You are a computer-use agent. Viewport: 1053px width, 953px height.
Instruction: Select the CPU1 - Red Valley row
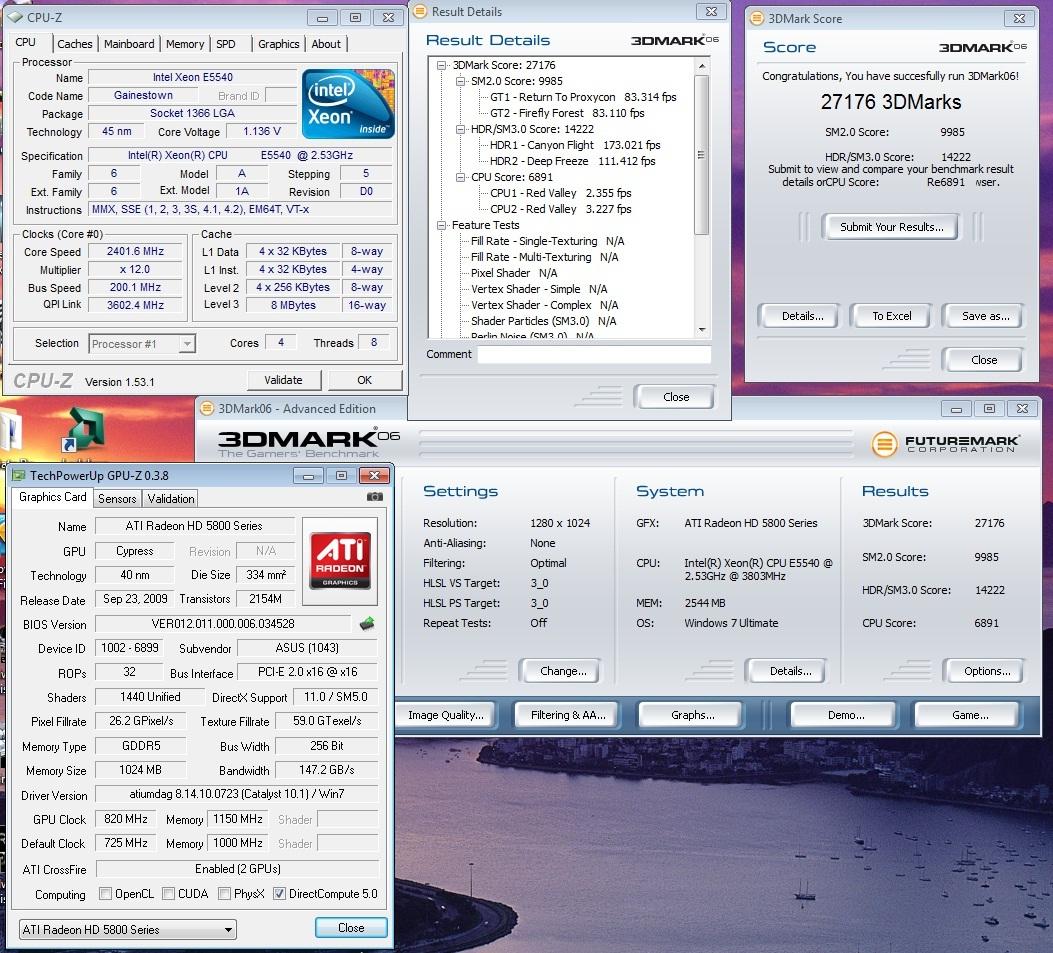coord(561,193)
